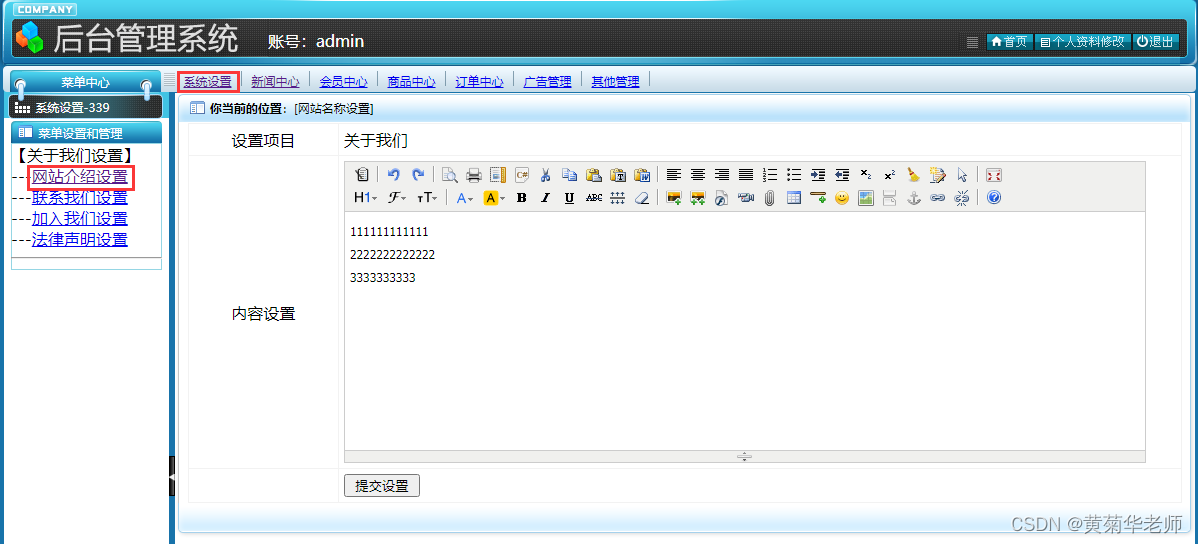
Task: Apply superscript formatting
Action: tap(889, 175)
